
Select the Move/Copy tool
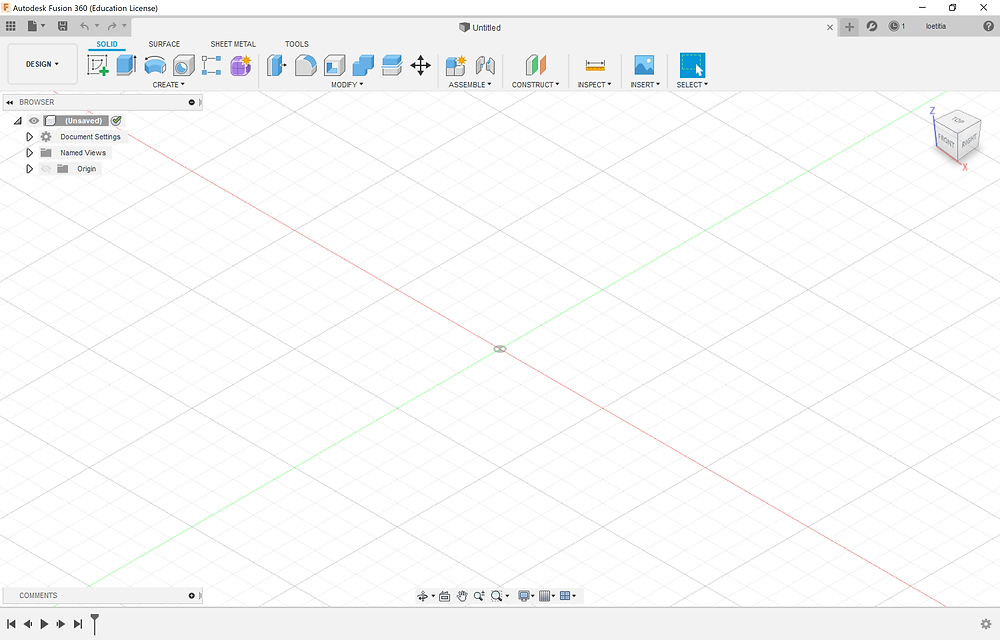pos(420,65)
